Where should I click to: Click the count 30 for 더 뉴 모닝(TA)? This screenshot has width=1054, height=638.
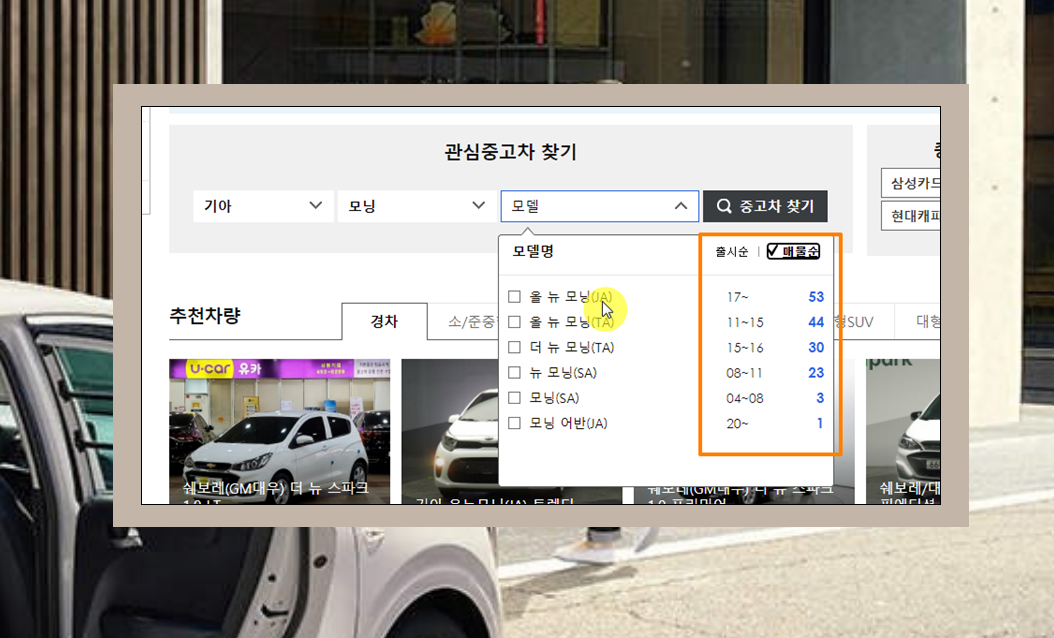[816, 348]
